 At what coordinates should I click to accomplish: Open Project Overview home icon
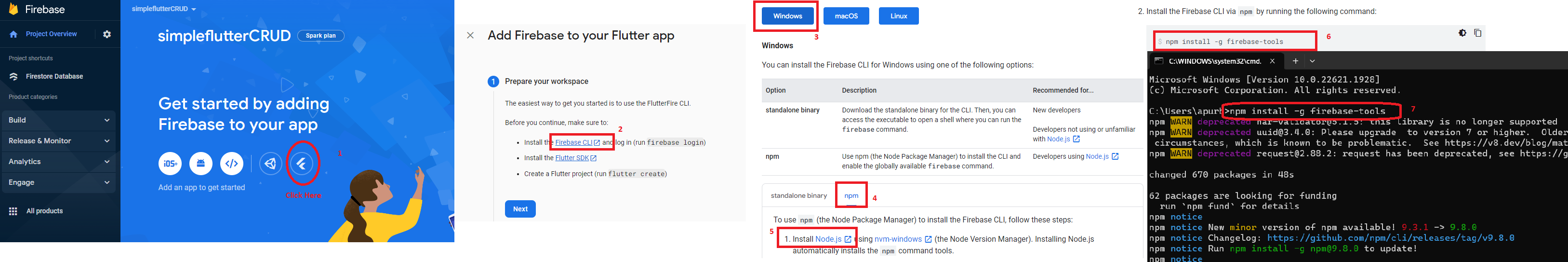(13, 35)
